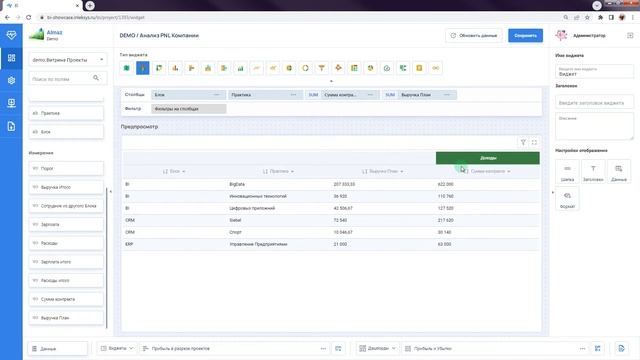Click the Siebel cell in table

pos(235,220)
